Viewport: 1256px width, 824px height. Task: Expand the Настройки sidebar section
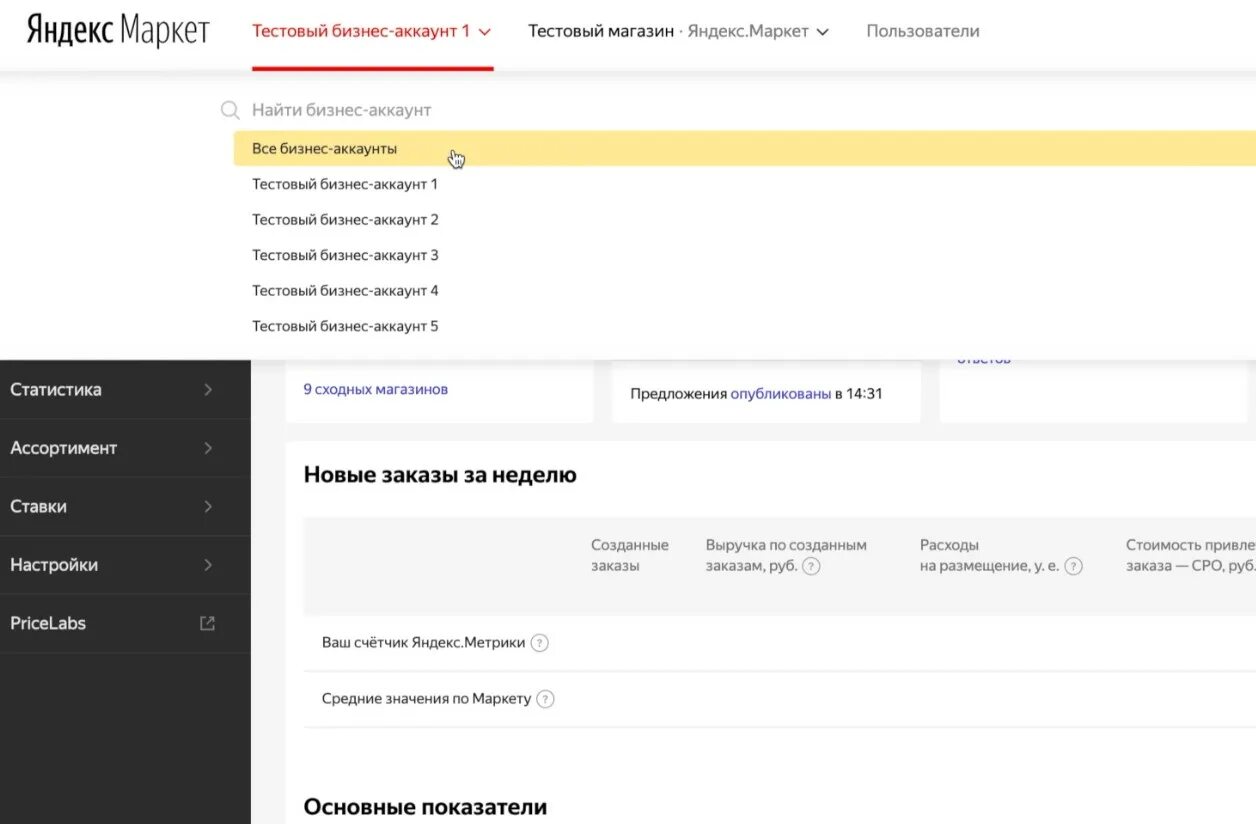125,565
